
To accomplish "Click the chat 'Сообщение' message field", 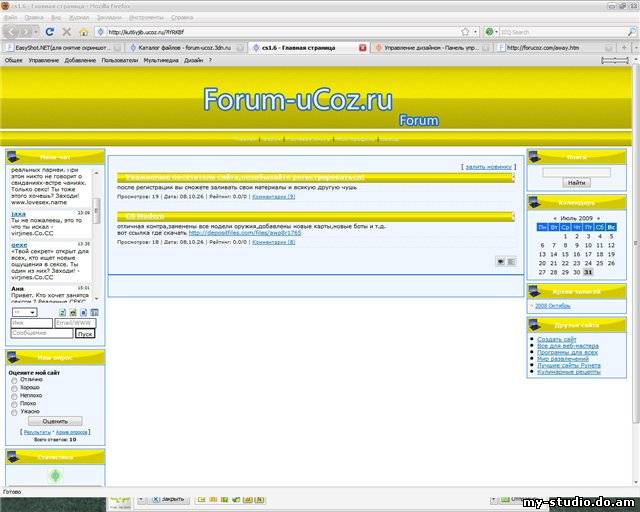I will [42, 334].
